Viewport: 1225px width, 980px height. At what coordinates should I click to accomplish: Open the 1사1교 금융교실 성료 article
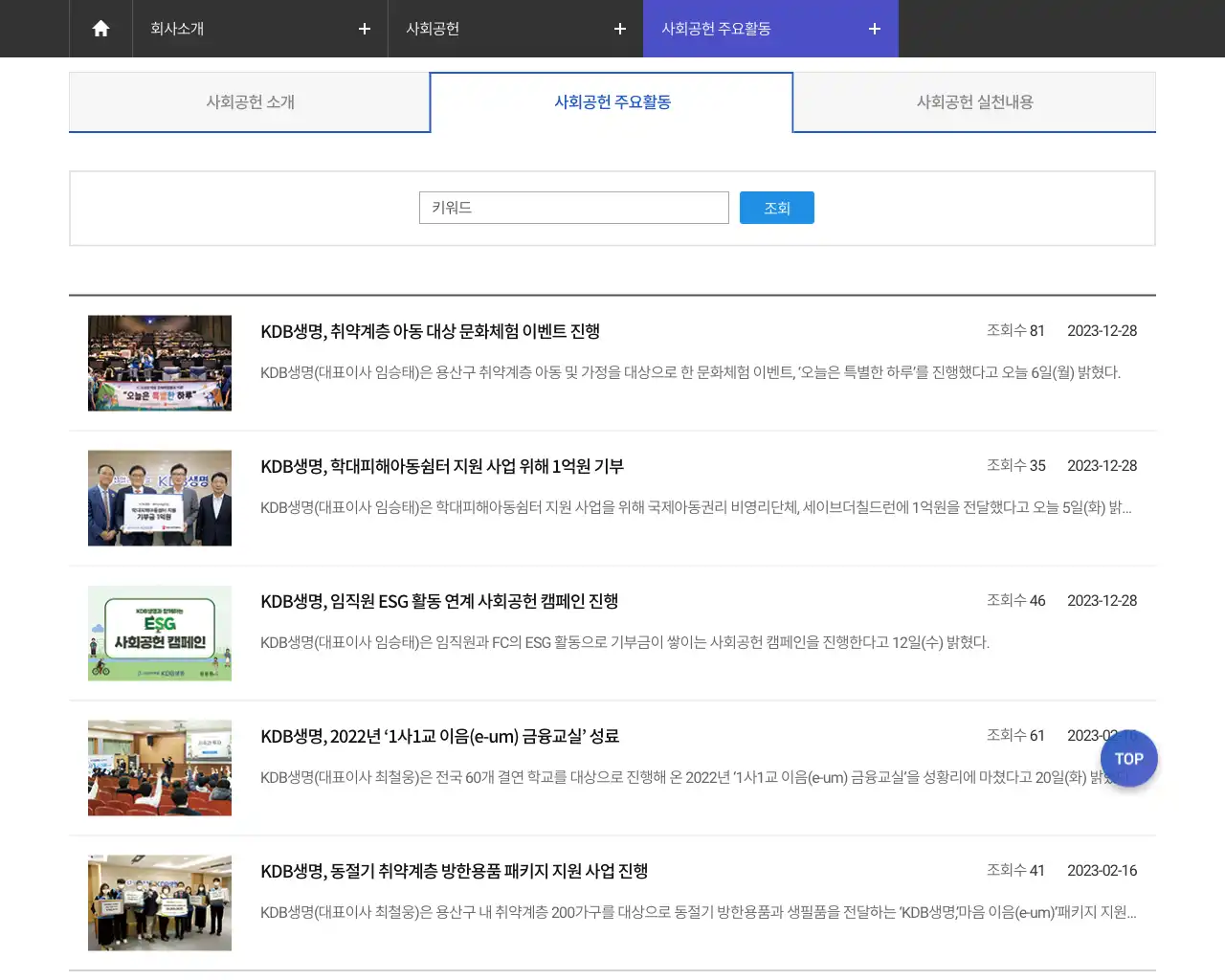(440, 736)
